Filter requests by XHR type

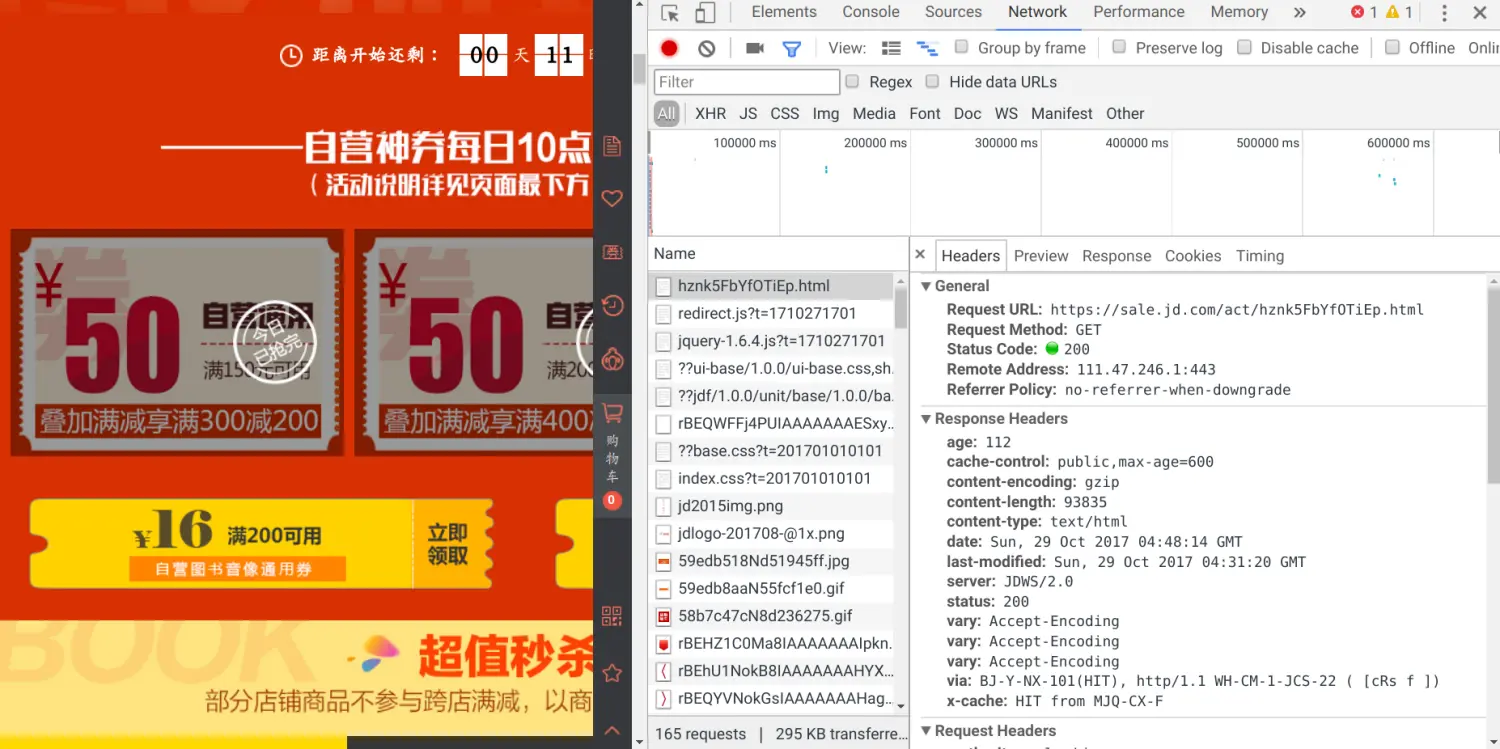(x=711, y=113)
